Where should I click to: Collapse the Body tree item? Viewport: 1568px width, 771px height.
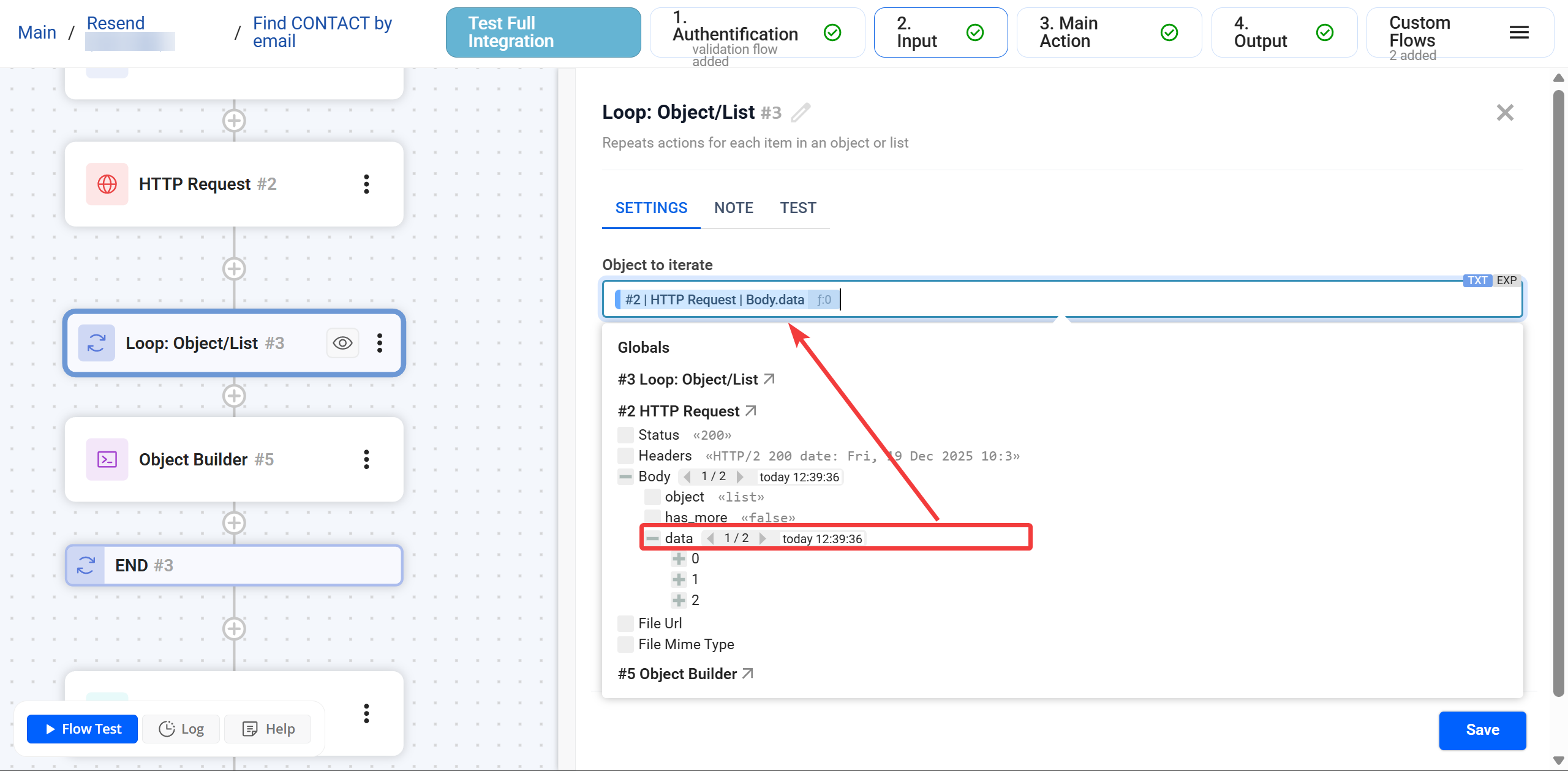[x=625, y=476]
